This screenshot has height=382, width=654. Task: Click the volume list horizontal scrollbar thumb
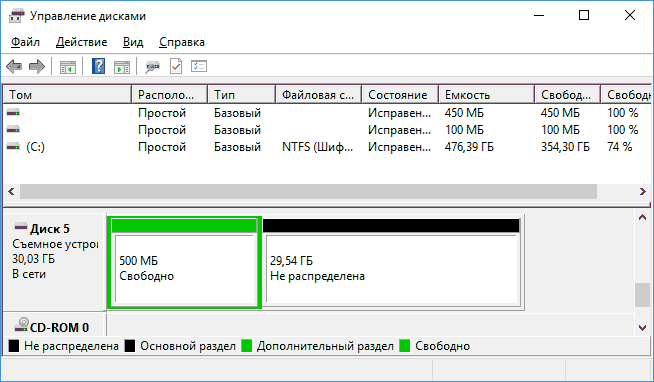click(309, 191)
